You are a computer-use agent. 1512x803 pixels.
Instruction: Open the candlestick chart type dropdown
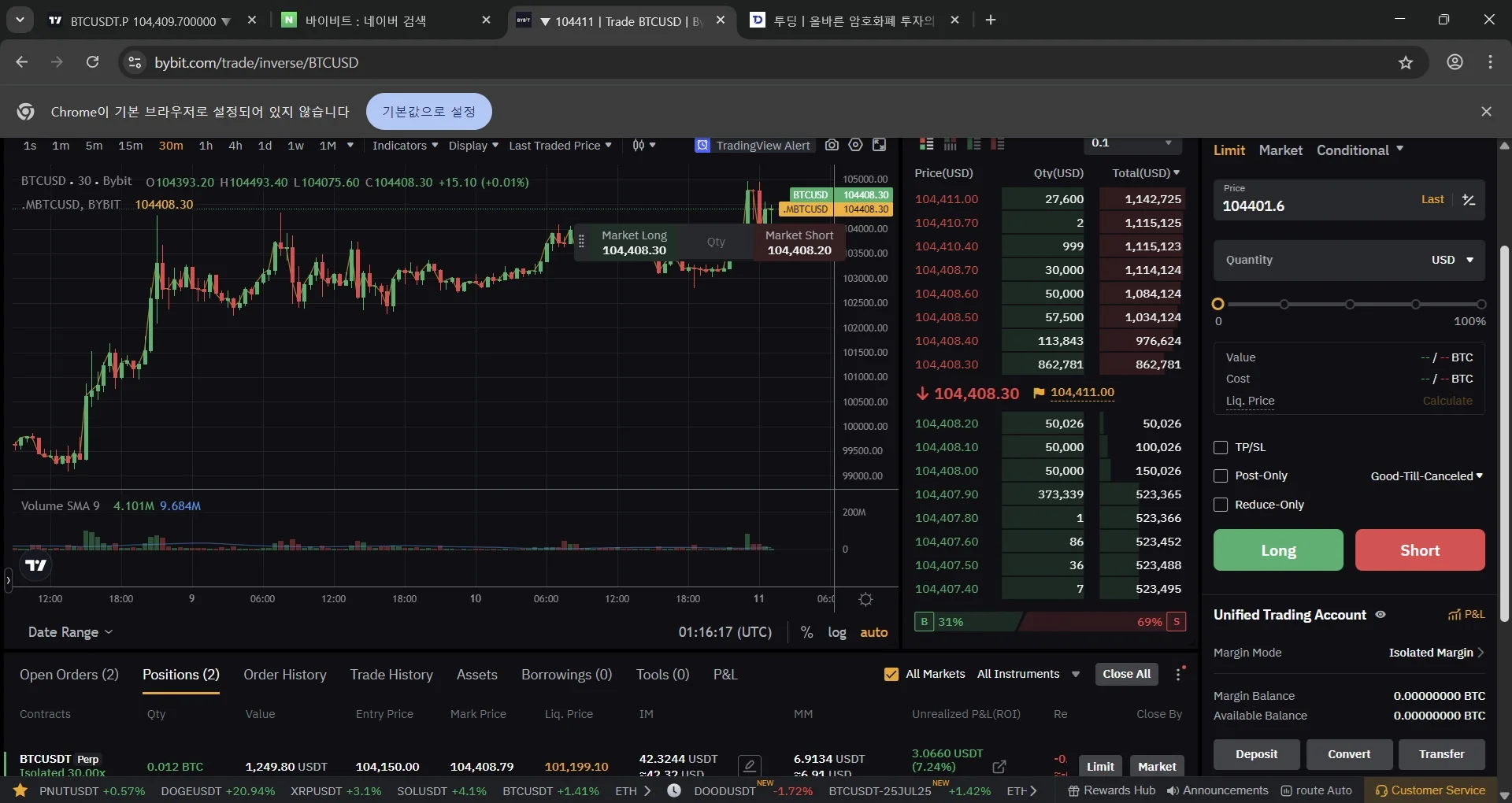click(x=643, y=146)
